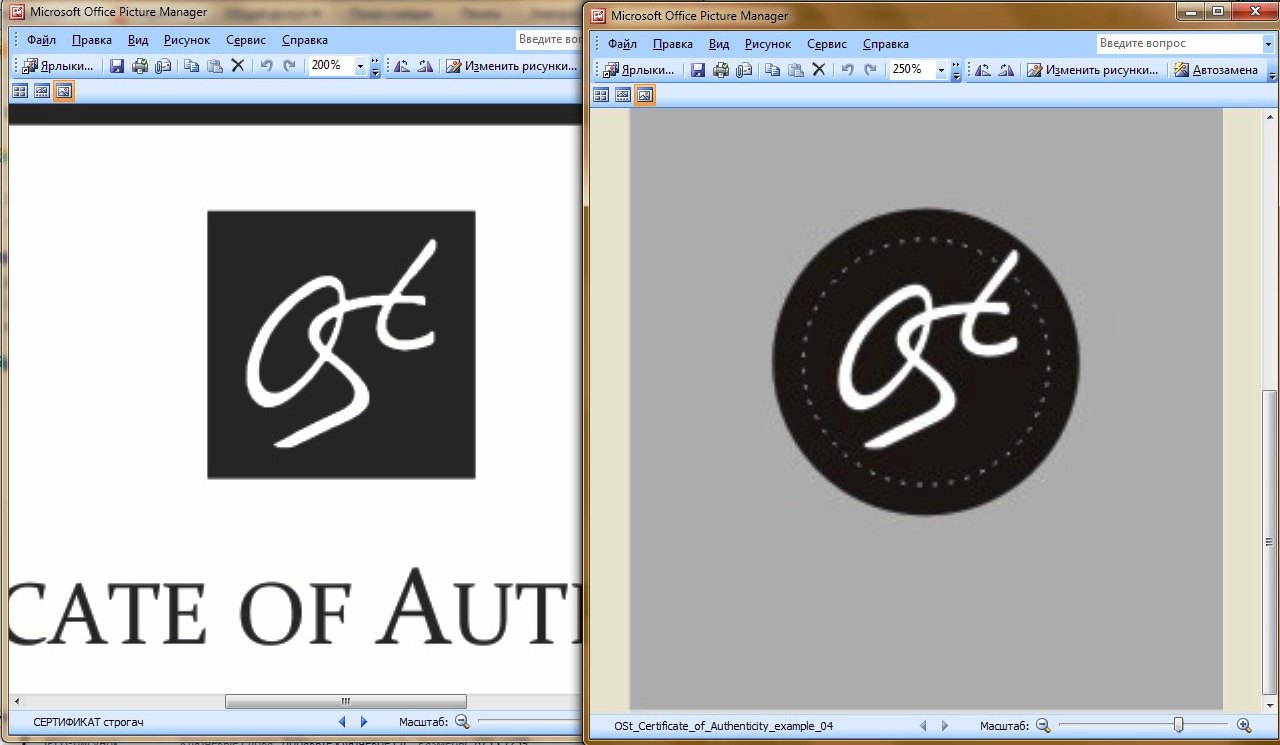The image size is (1280, 745).
Task: Click Save icon in left window toolbar
Action: click(x=117, y=66)
